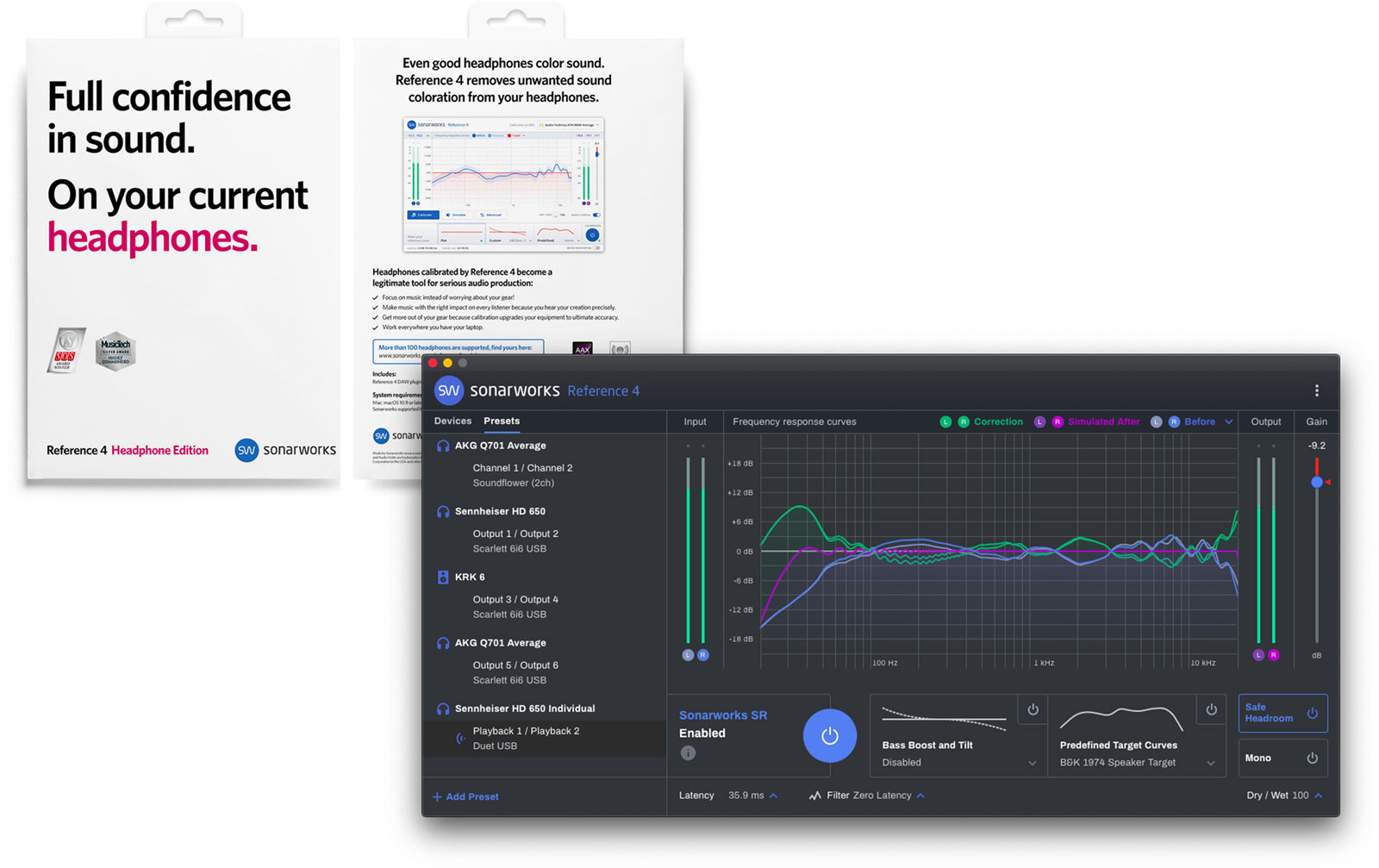Click the Duet USB device text
Viewport: 1379px width, 868px height.
495,746
